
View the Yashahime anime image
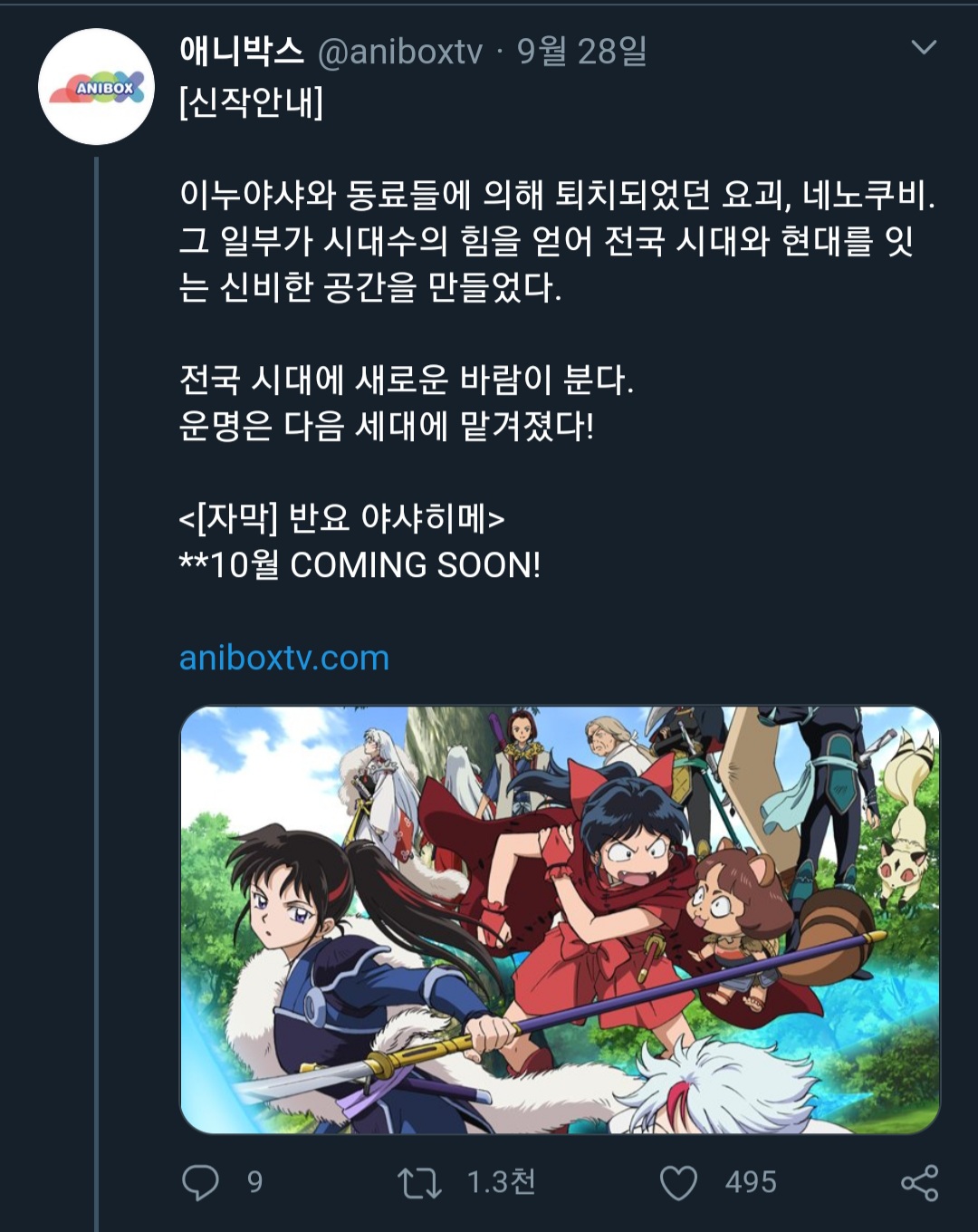[560, 919]
